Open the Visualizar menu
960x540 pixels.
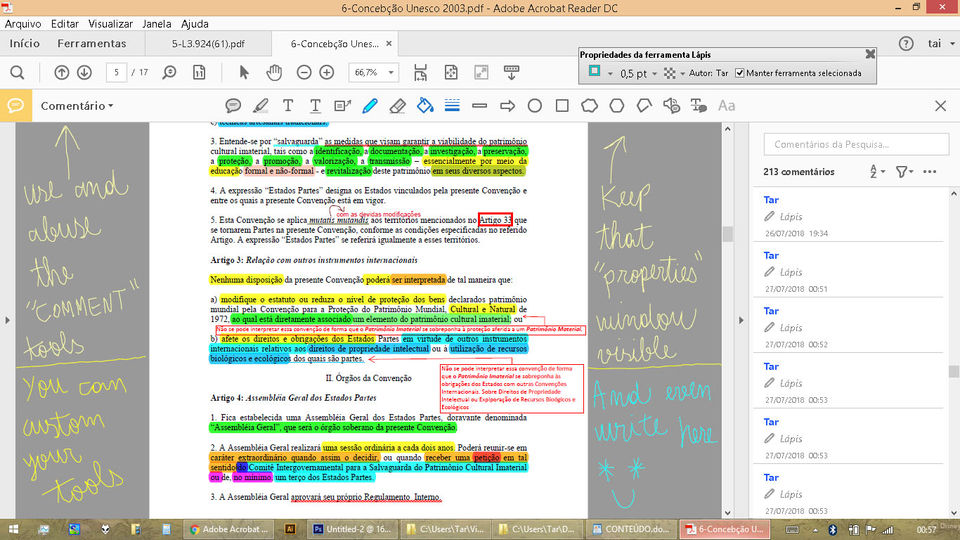110,23
